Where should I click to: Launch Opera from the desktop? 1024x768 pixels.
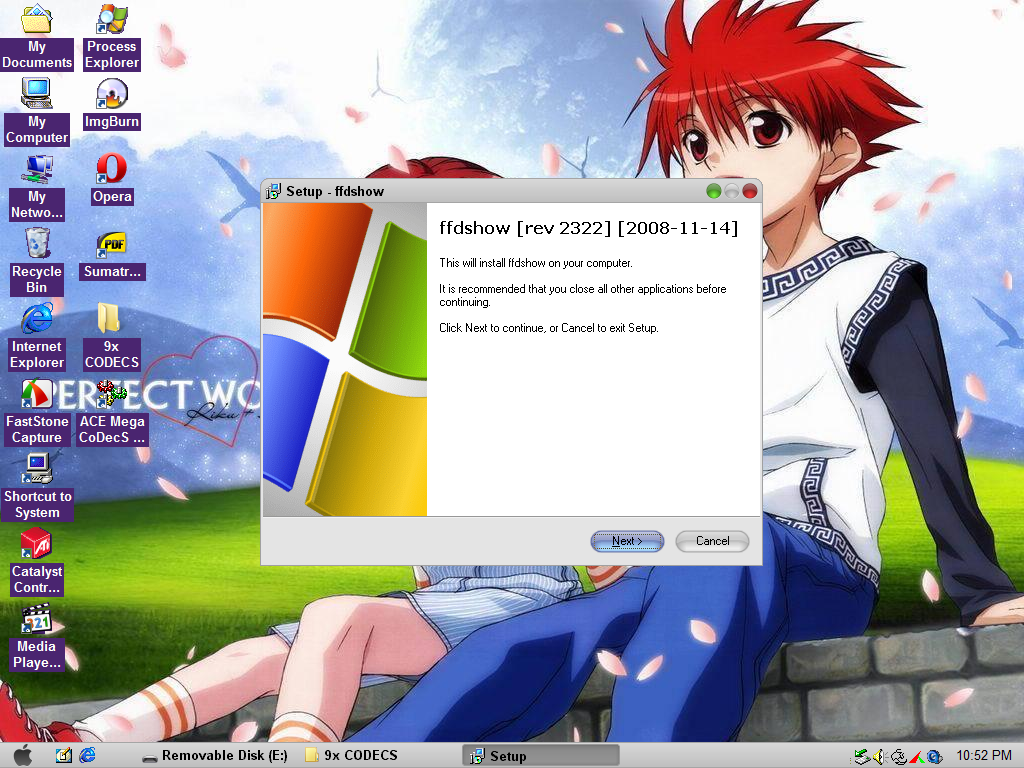point(111,170)
